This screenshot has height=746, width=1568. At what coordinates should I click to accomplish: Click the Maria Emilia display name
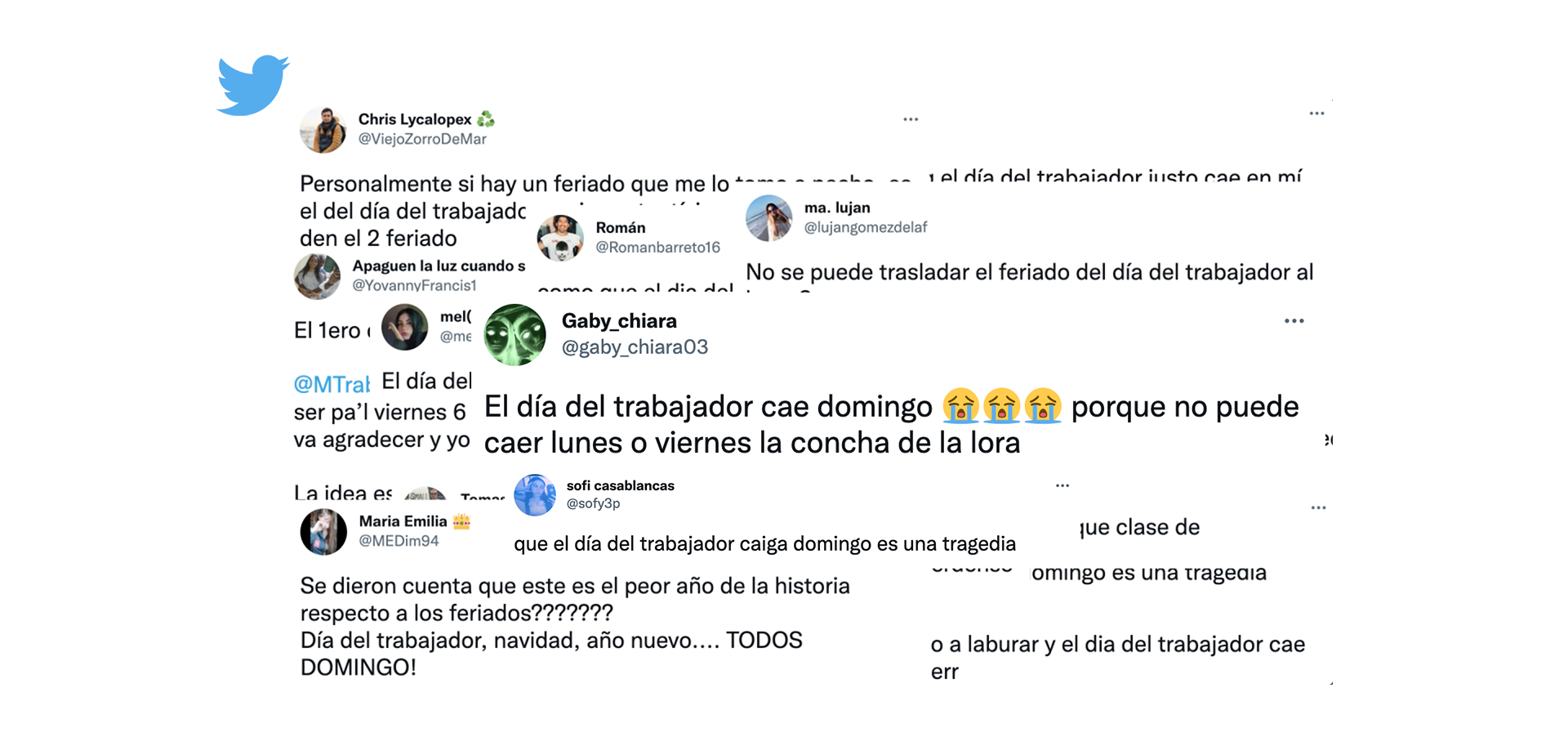point(403,521)
